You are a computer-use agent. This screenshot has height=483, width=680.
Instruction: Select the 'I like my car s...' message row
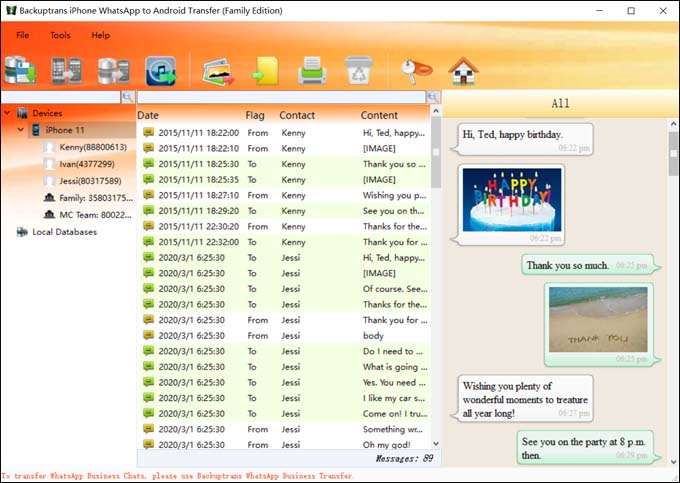click(x=284, y=398)
